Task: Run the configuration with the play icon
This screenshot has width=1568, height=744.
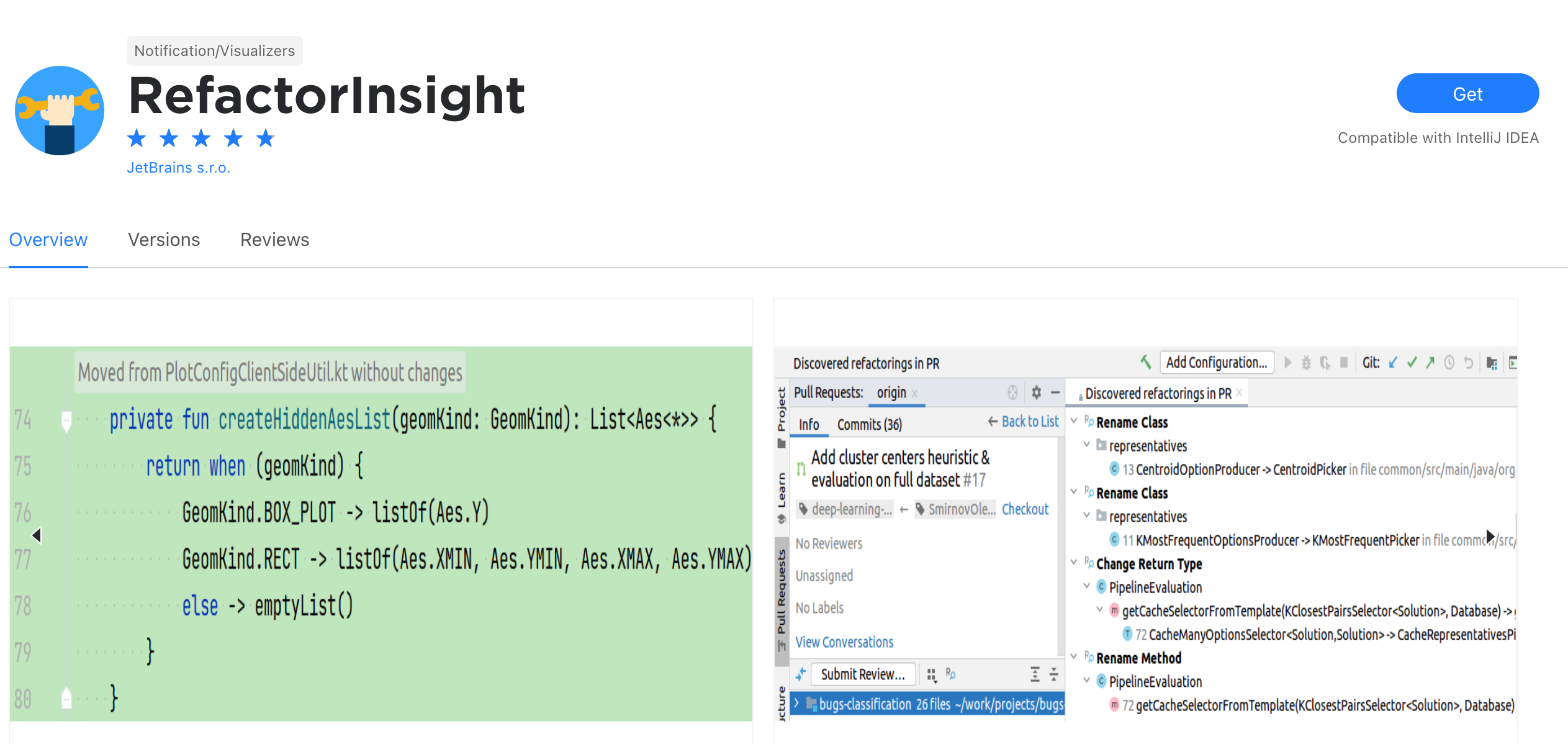Action: 1288,363
